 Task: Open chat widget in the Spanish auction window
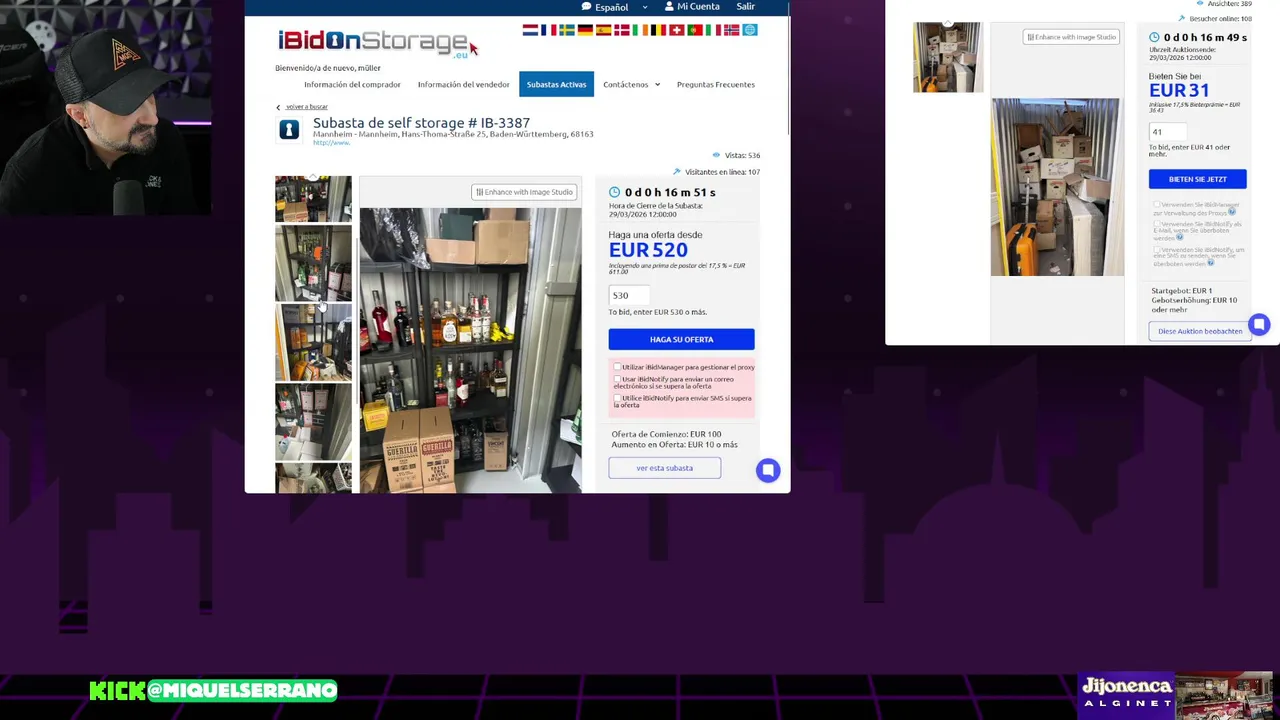[x=768, y=470]
